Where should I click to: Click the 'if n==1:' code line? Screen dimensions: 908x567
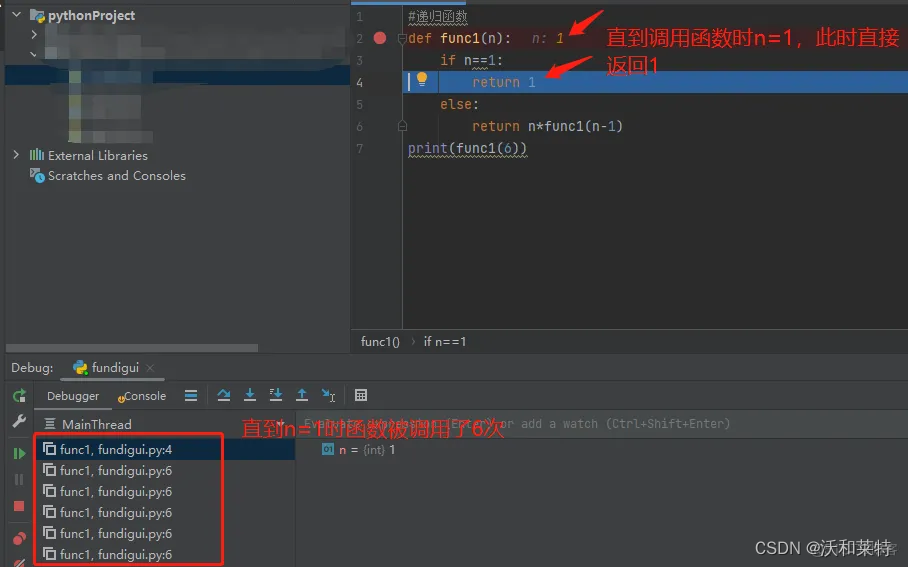[471, 60]
